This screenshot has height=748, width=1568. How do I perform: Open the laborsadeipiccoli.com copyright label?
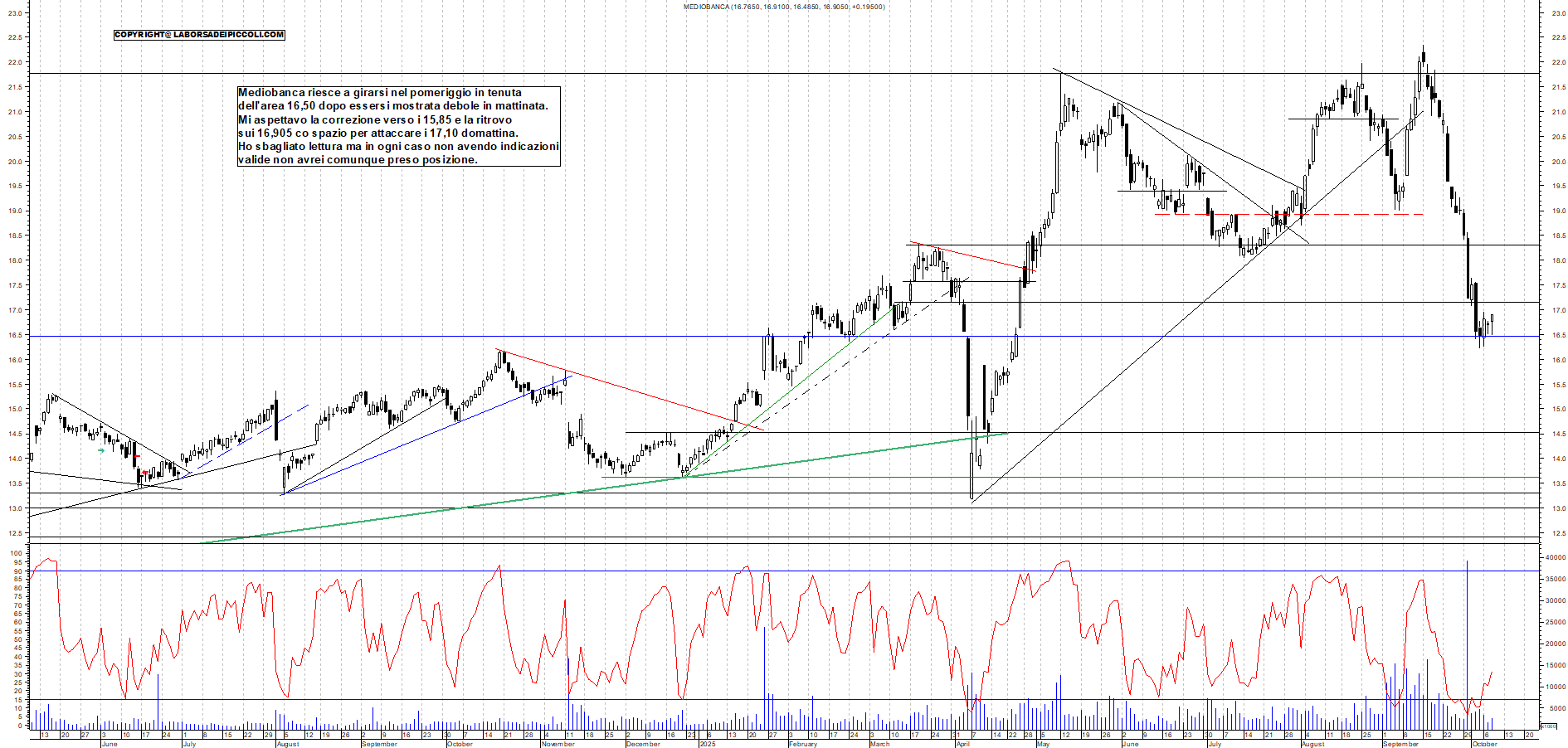coord(199,35)
